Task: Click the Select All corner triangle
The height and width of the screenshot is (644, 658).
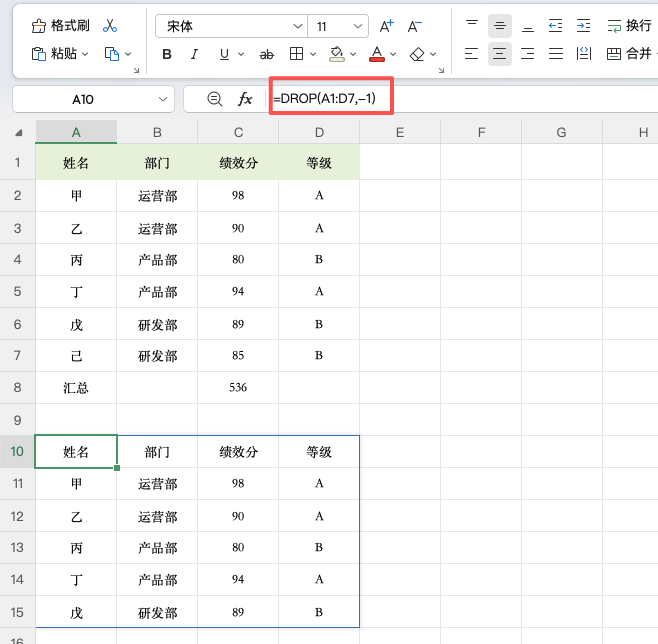Action: 18,133
